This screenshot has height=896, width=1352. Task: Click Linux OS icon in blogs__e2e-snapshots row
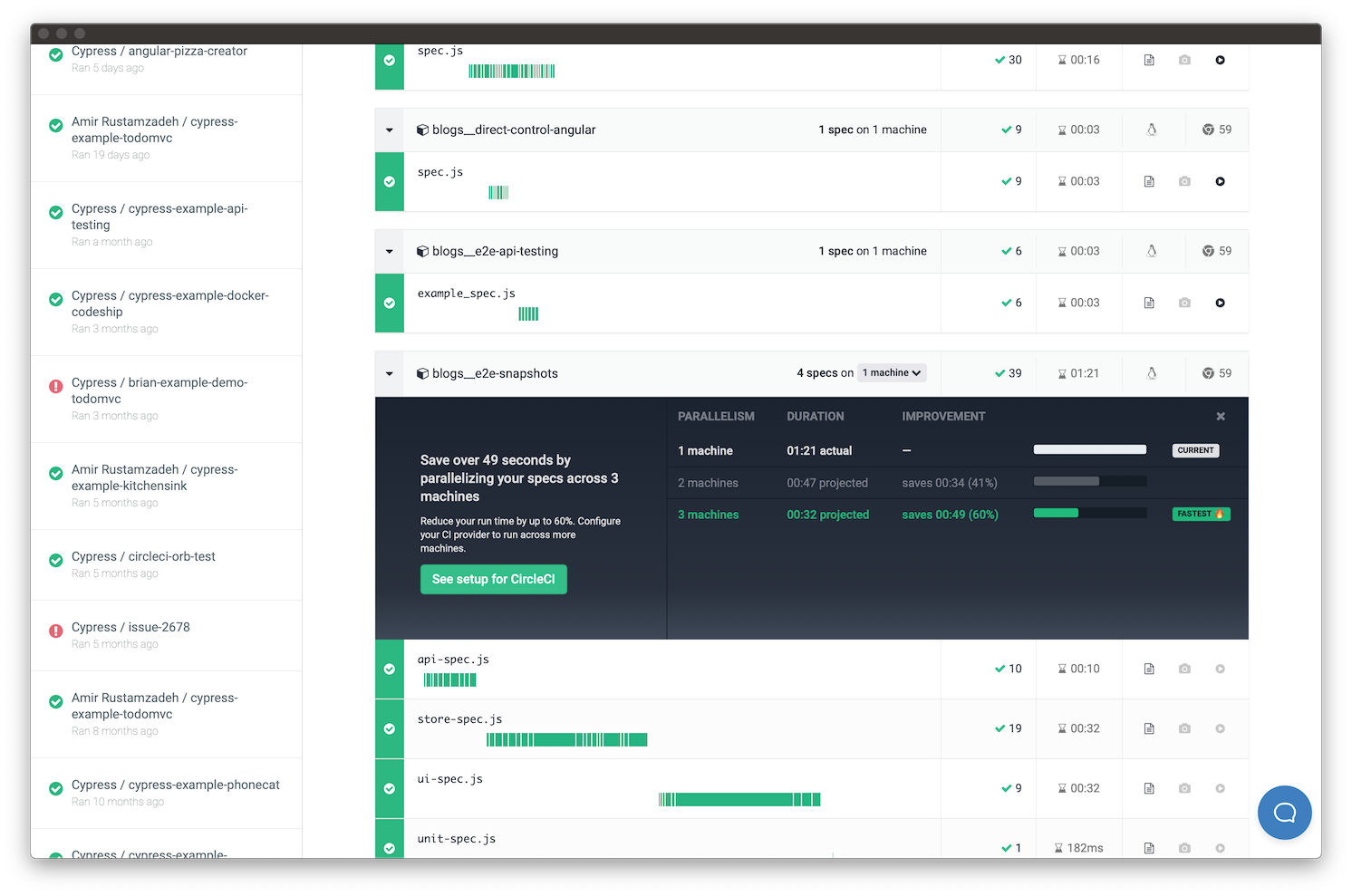coord(1152,373)
